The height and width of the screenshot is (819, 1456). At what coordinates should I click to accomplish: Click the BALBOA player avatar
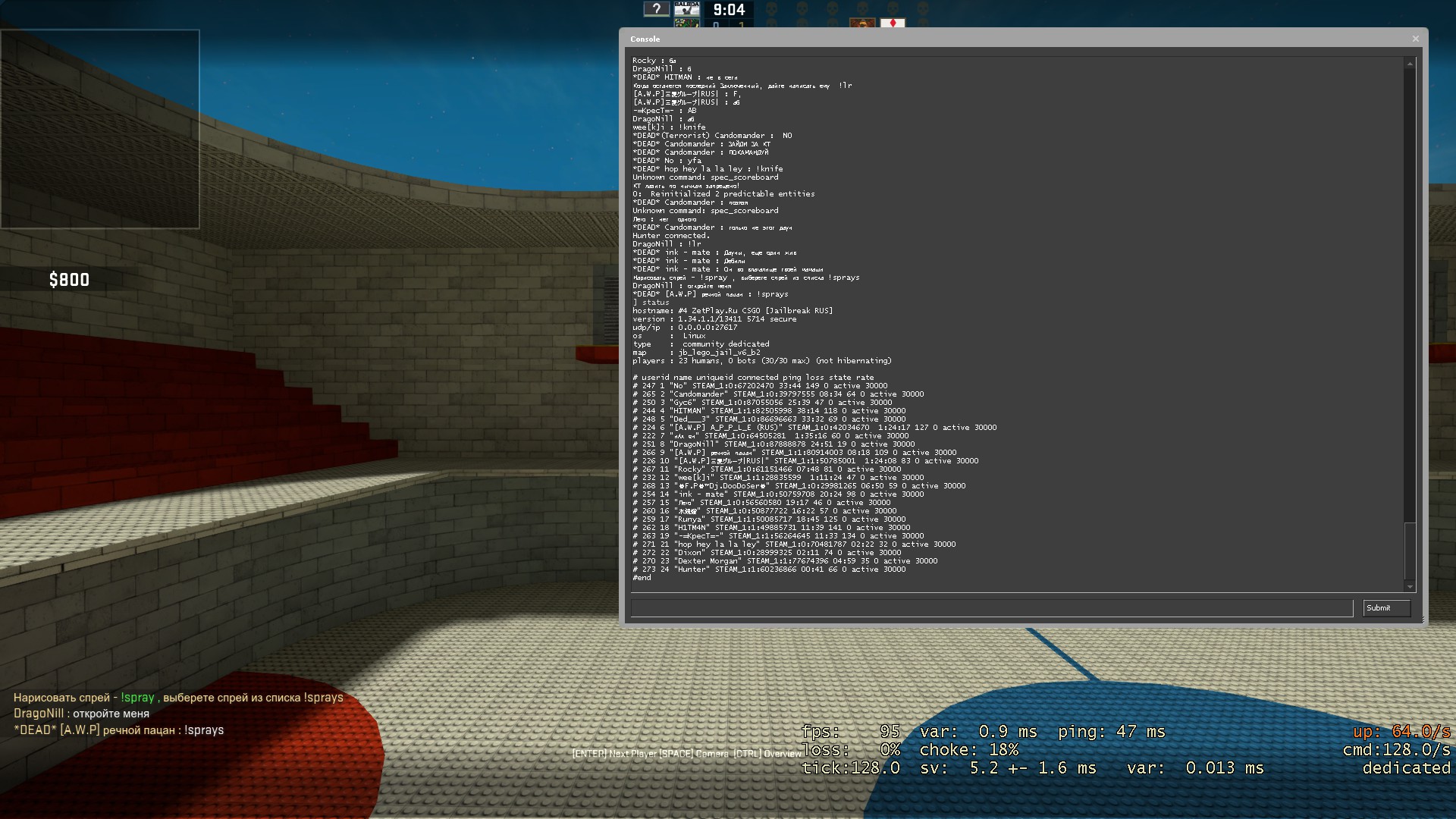tap(687, 9)
